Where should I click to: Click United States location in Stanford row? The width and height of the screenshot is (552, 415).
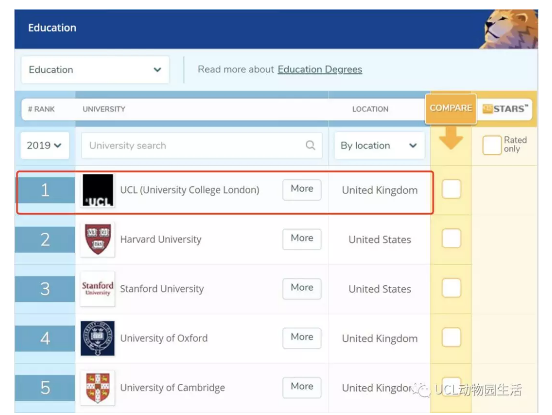(x=380, y=289)
